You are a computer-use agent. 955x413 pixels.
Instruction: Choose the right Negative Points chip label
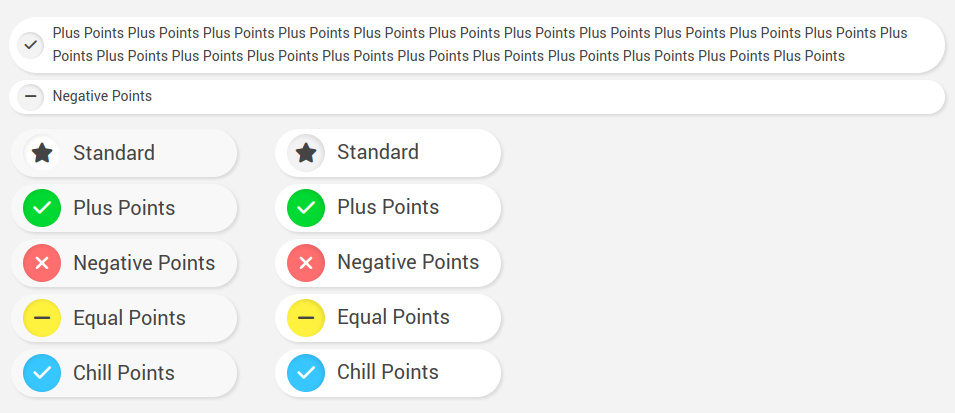click(408, 263)
